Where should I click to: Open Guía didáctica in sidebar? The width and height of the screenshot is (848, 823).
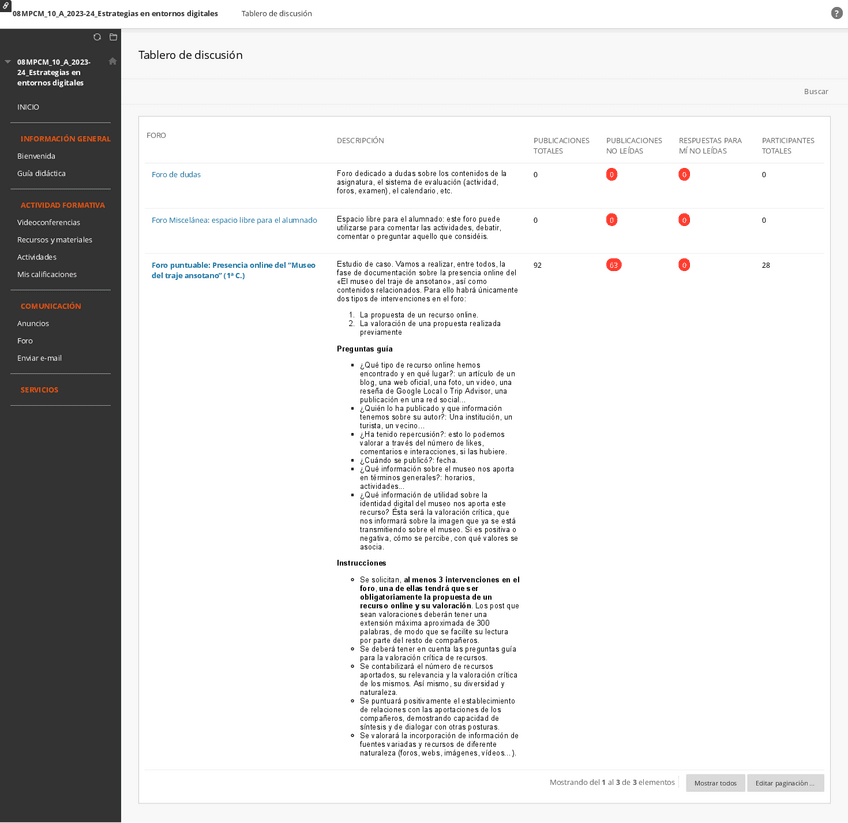pyautogui.click(x=41, y=174)
